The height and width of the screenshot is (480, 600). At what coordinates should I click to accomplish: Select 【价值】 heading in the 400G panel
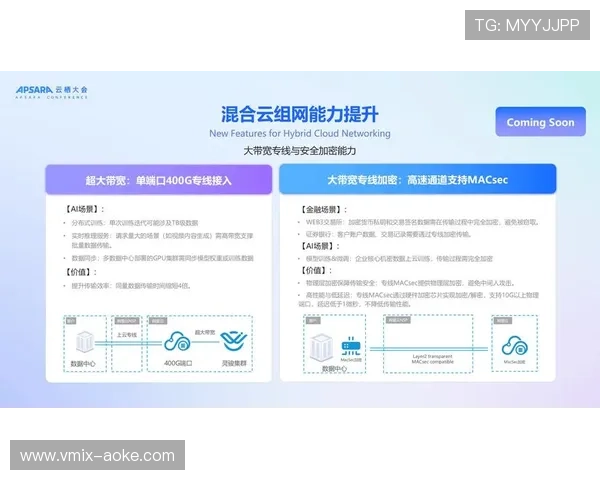[x=80, y=272]
